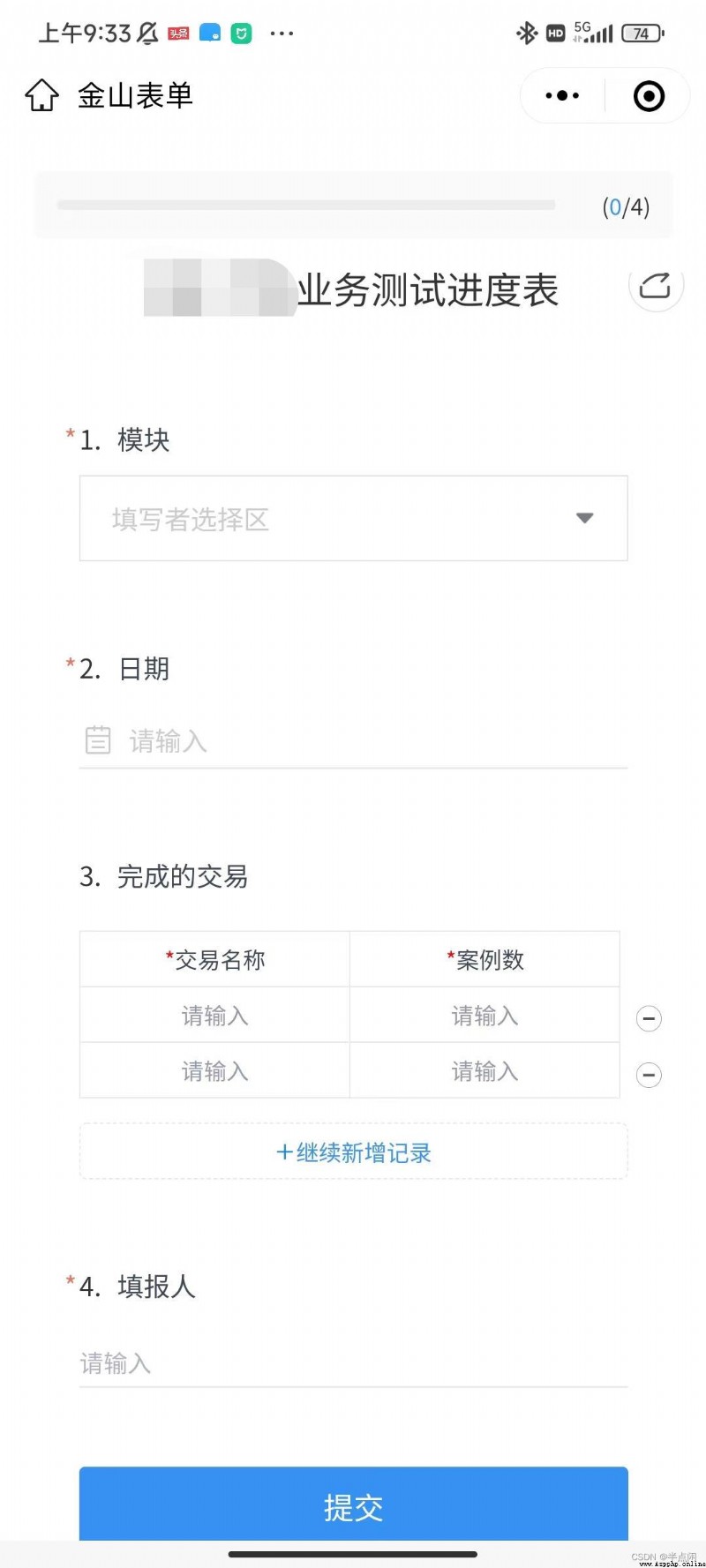This screenshot has width=706, height=1568.
Task: Tap the muted bell status icon
Action: tap(147, 34)
